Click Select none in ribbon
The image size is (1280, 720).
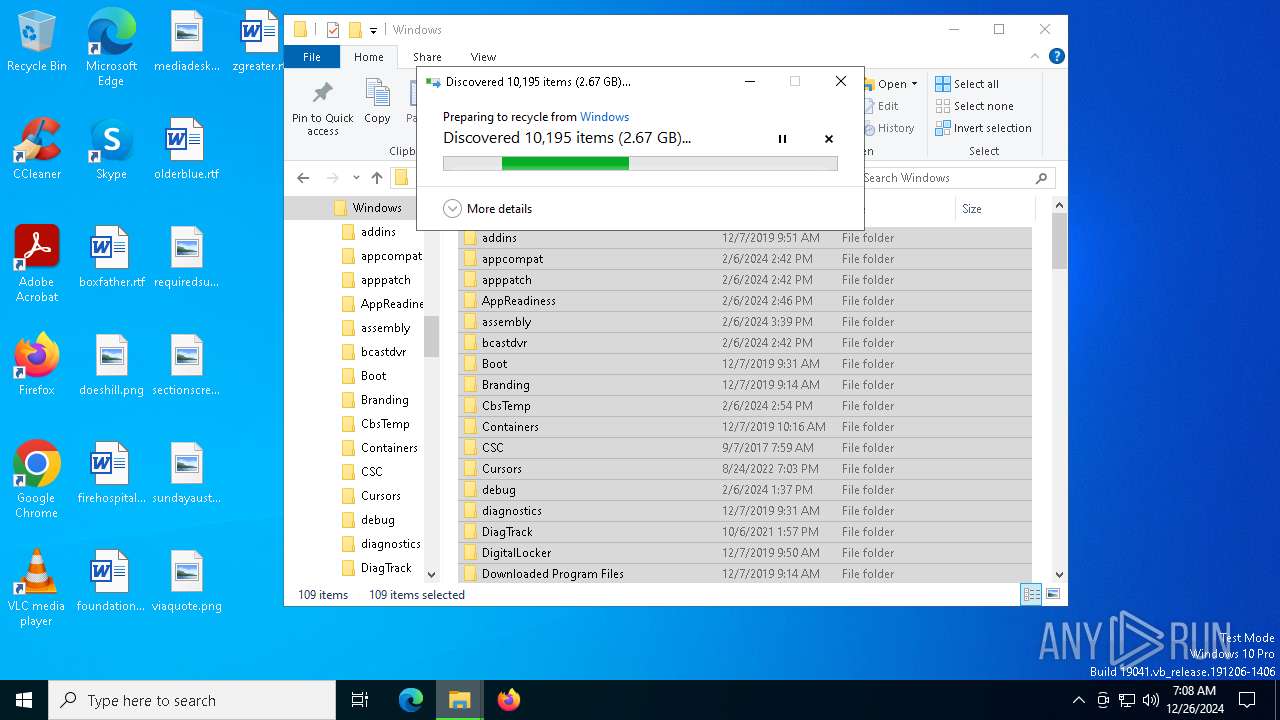tap(974, 106)
